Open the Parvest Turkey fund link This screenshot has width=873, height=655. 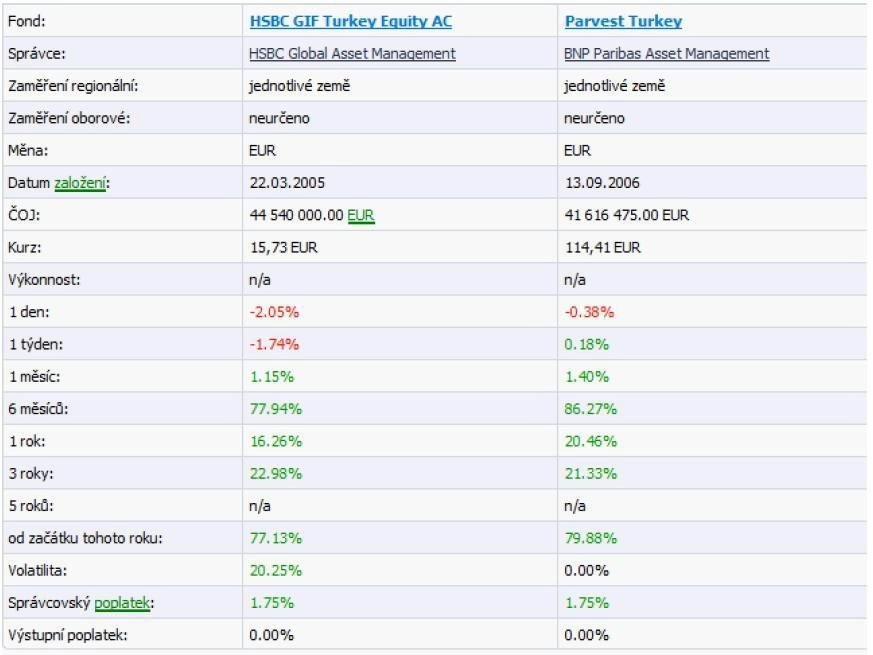[x=623, y=21]
